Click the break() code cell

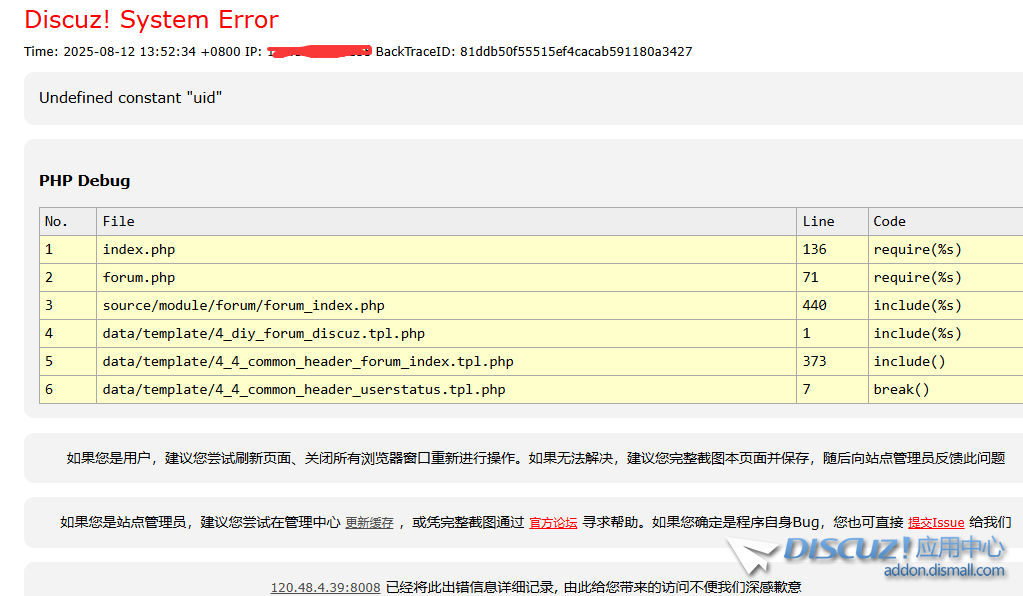pos(901,389)
